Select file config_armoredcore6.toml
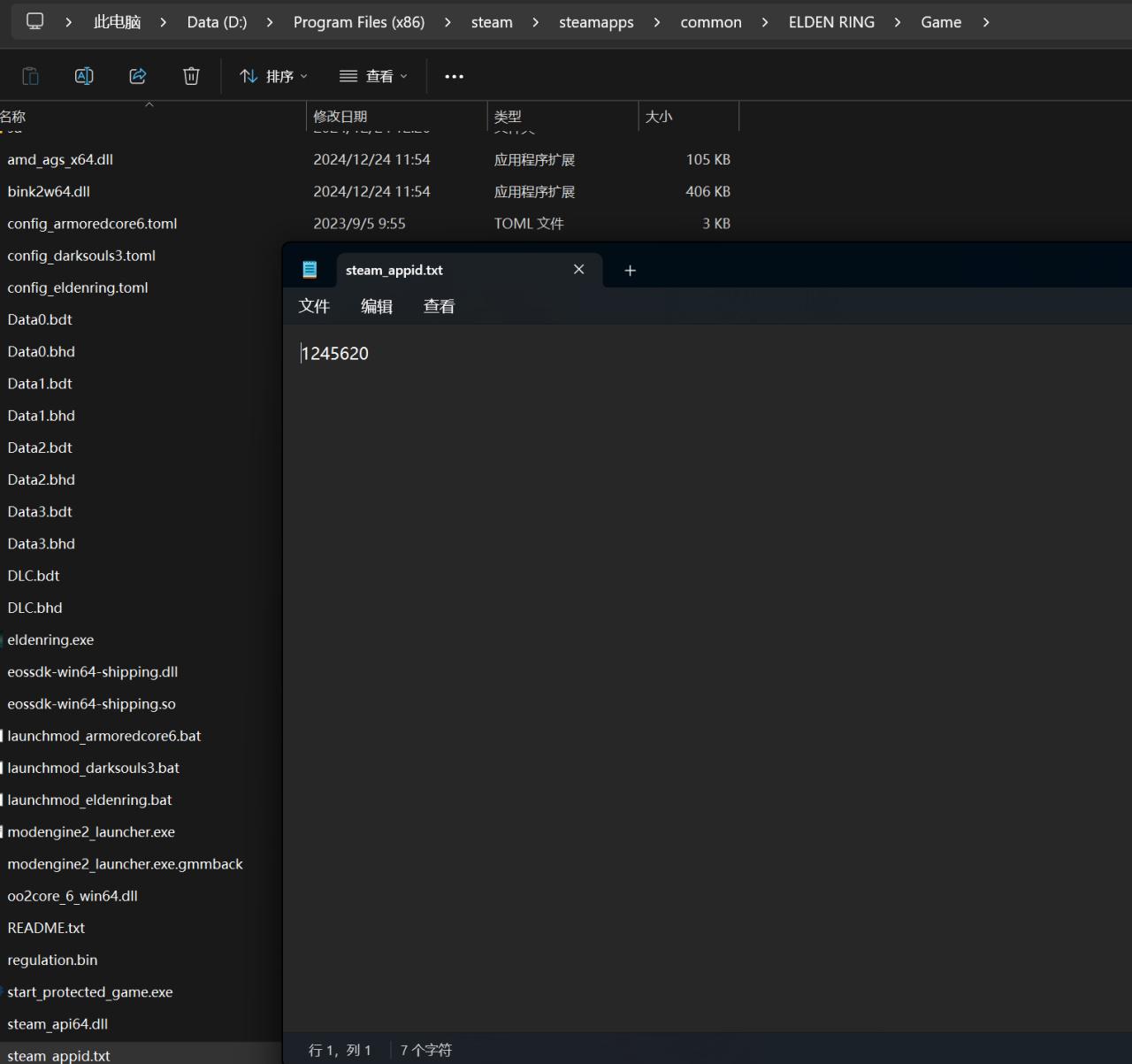1132x1064 pixels. pyautogui.click(x=92, y=224)
